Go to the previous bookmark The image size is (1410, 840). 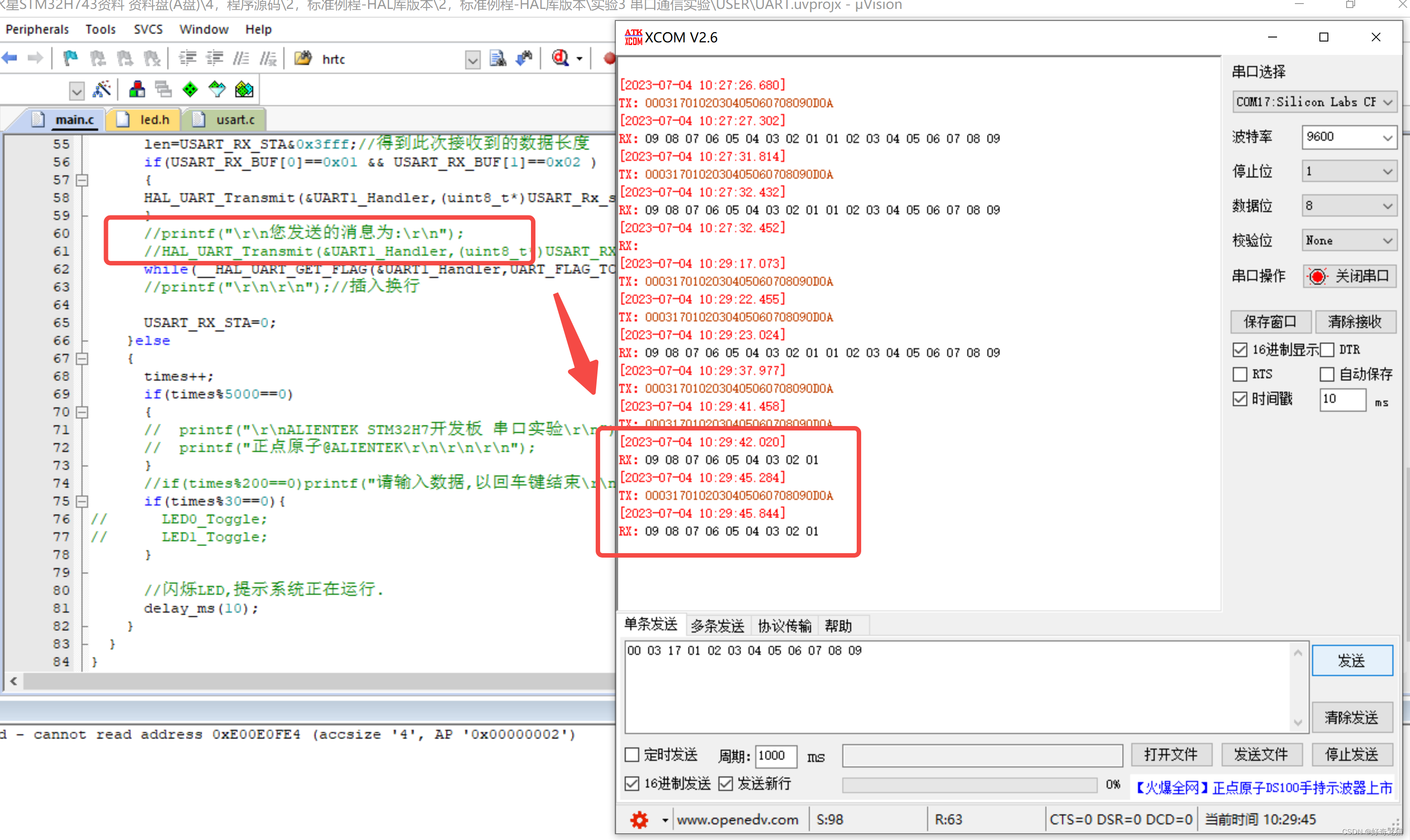pyautogui.click(x=97, y=58)
